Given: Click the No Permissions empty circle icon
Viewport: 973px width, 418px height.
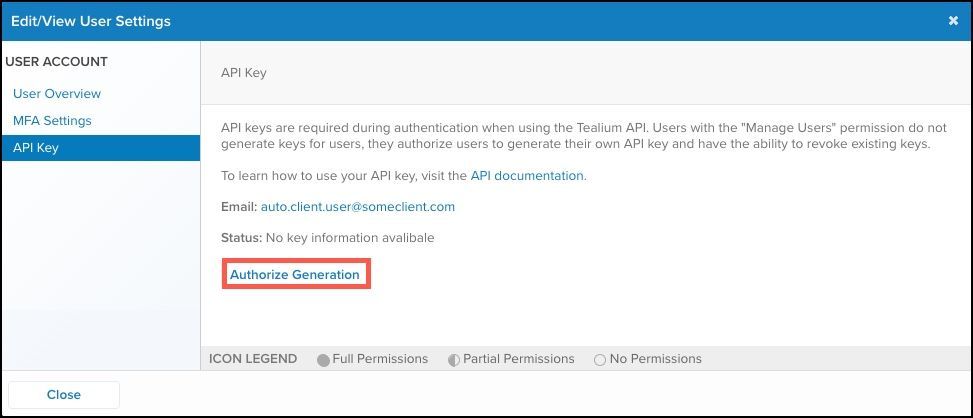Looking at the screenshot, I should click(600, 360).
